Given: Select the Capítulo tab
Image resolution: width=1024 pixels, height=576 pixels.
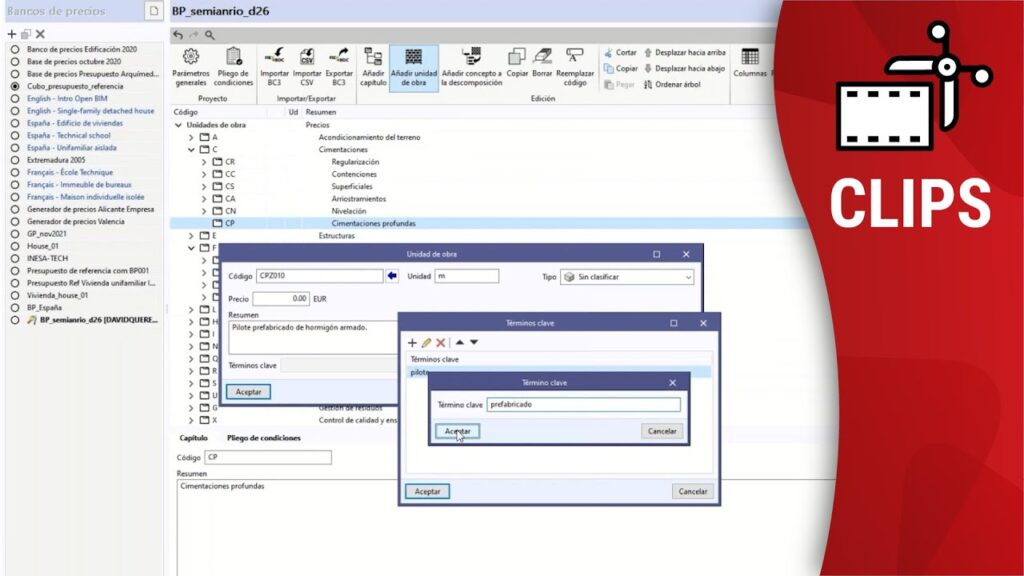Looking at the screenshot, I should [193, 438].
